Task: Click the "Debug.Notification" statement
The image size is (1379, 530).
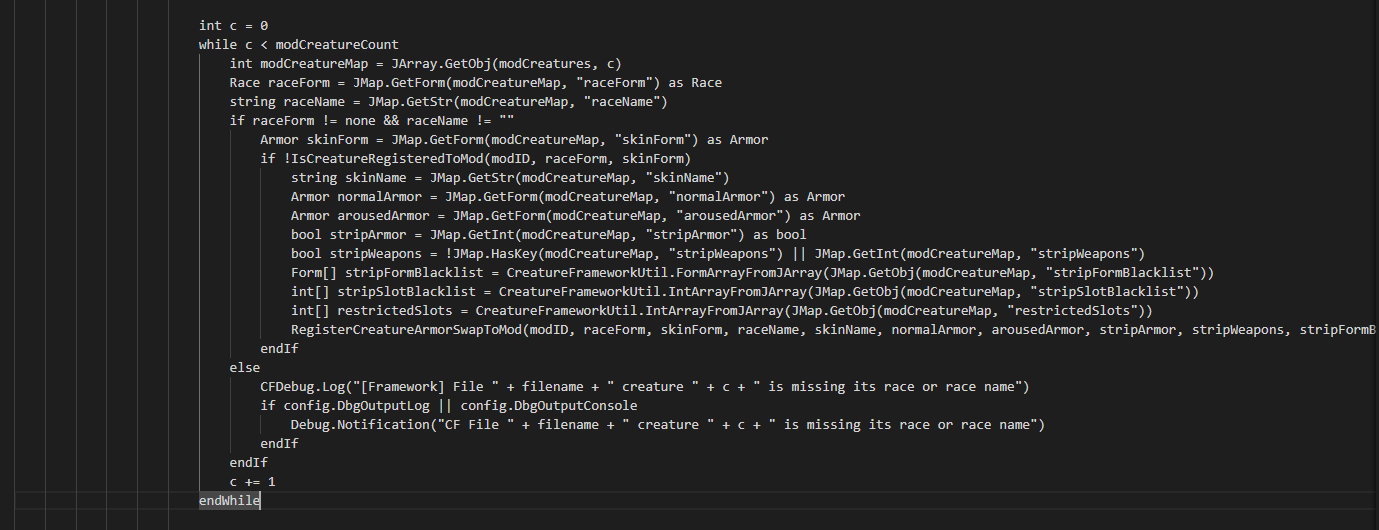Action: [668, 424]
